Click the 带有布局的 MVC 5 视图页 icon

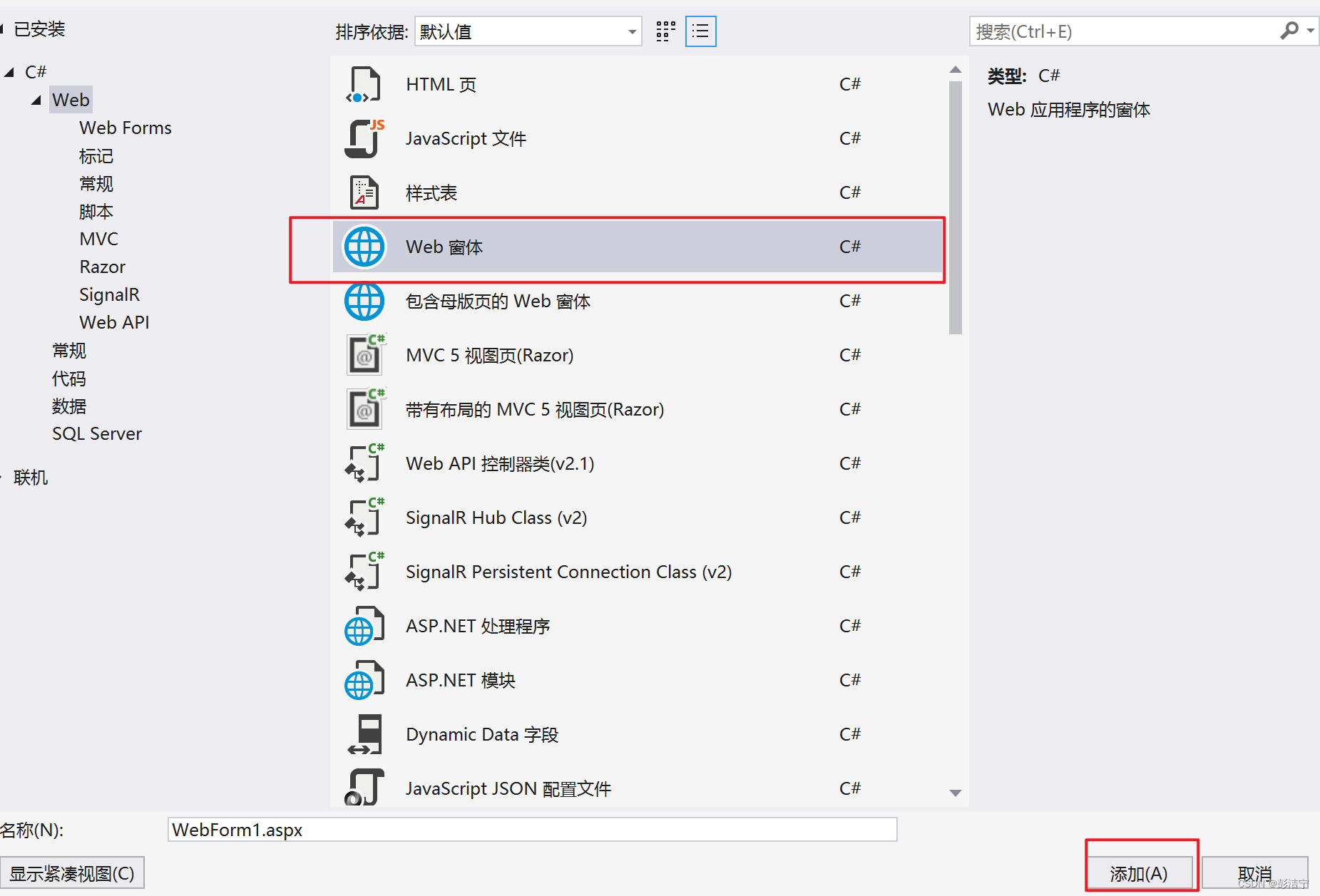tap(365, 409)
